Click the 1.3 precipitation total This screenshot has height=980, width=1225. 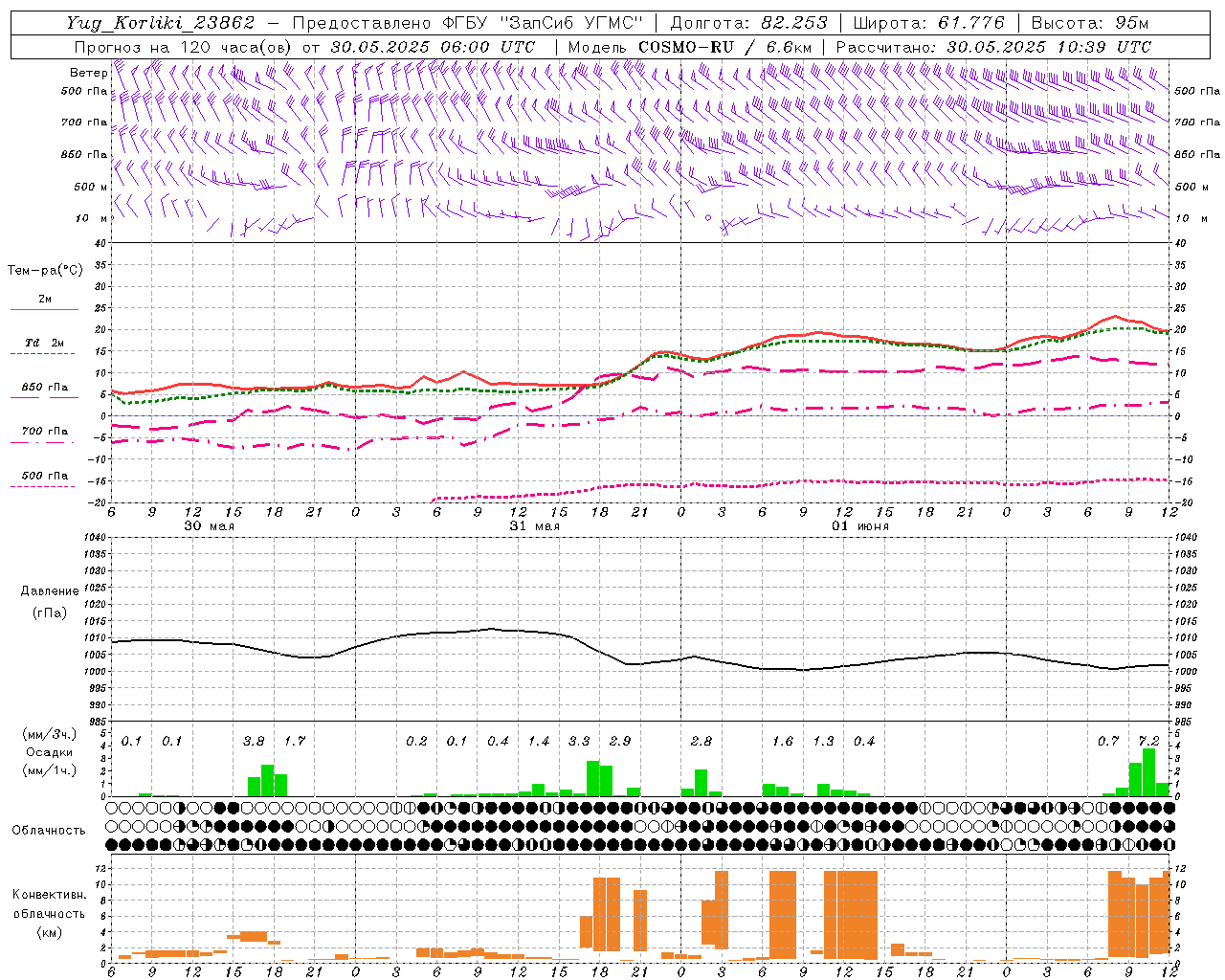(823, 742)
